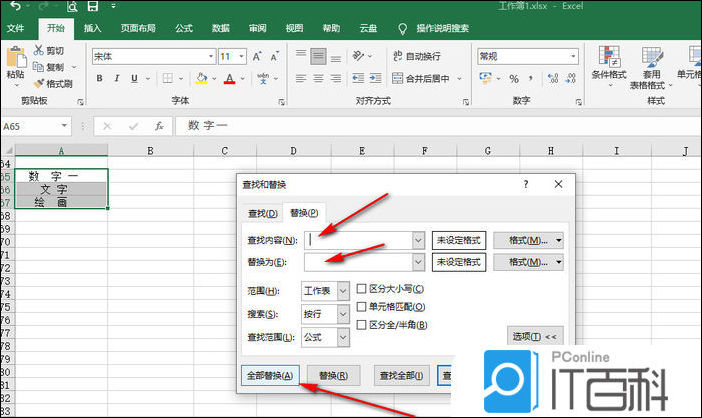Click the Cut (剪切) scissors icon

(x=39, y=50)
